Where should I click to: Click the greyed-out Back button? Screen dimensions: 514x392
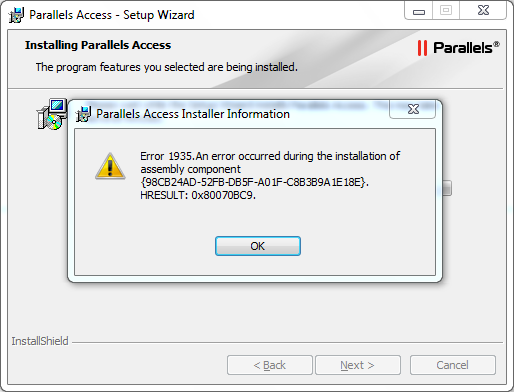270,365
